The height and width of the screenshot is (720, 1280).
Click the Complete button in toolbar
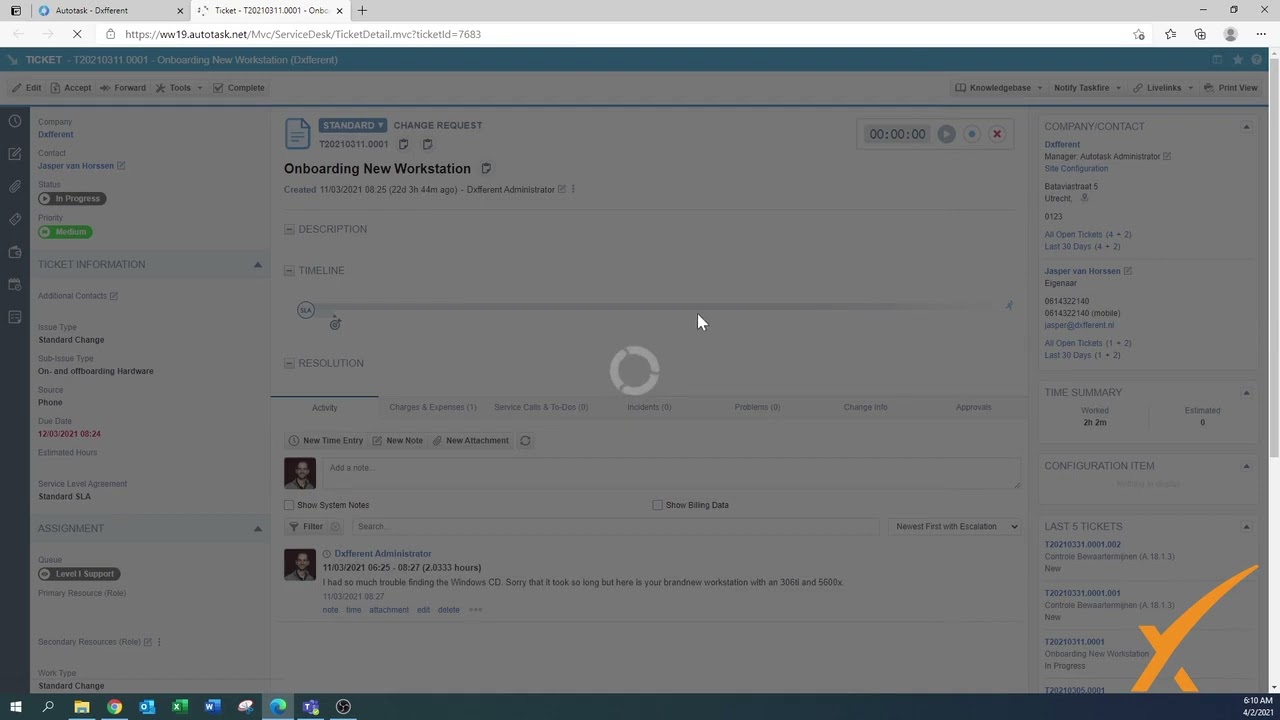[x=239, y=88]
